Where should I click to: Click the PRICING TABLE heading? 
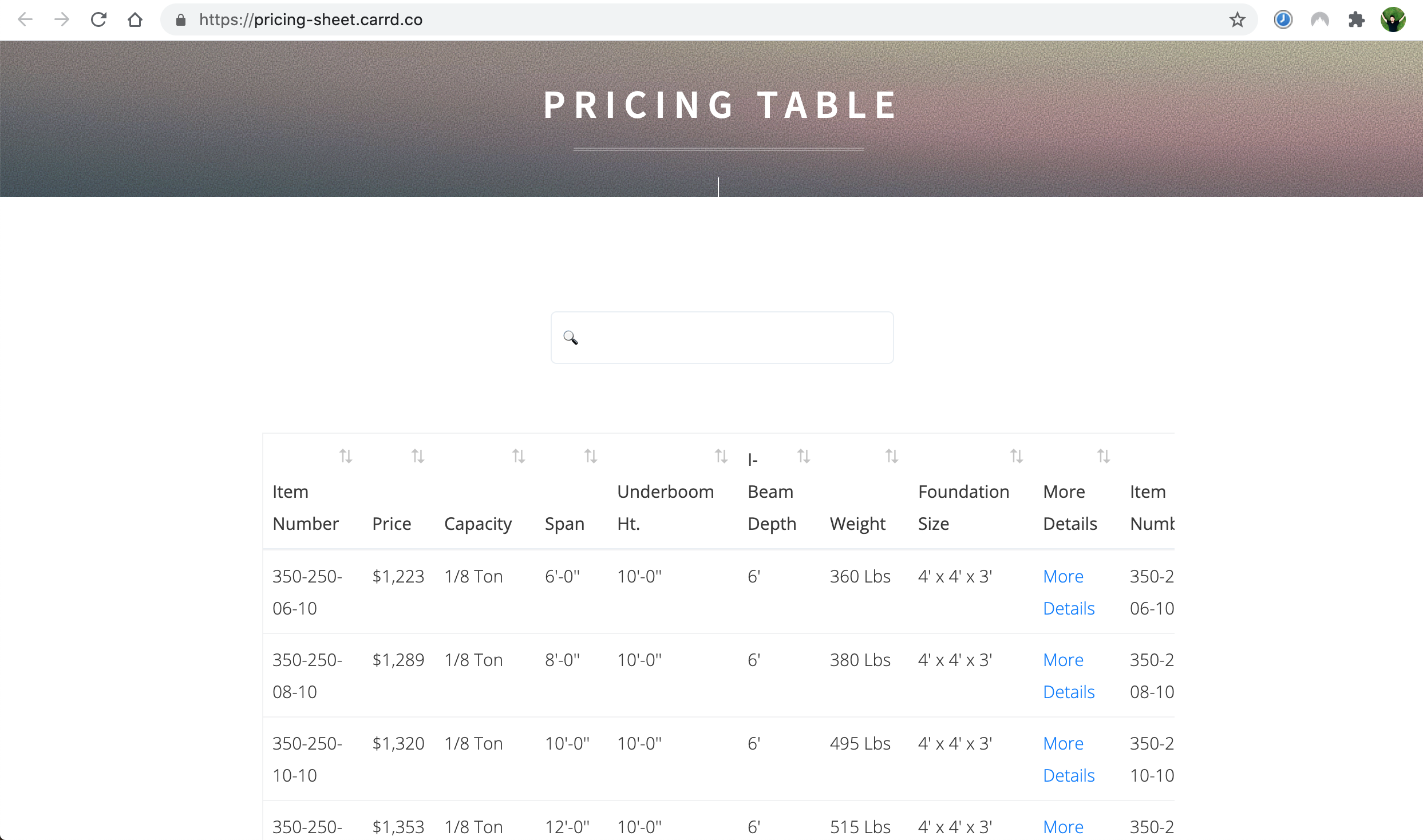[721, 105]
